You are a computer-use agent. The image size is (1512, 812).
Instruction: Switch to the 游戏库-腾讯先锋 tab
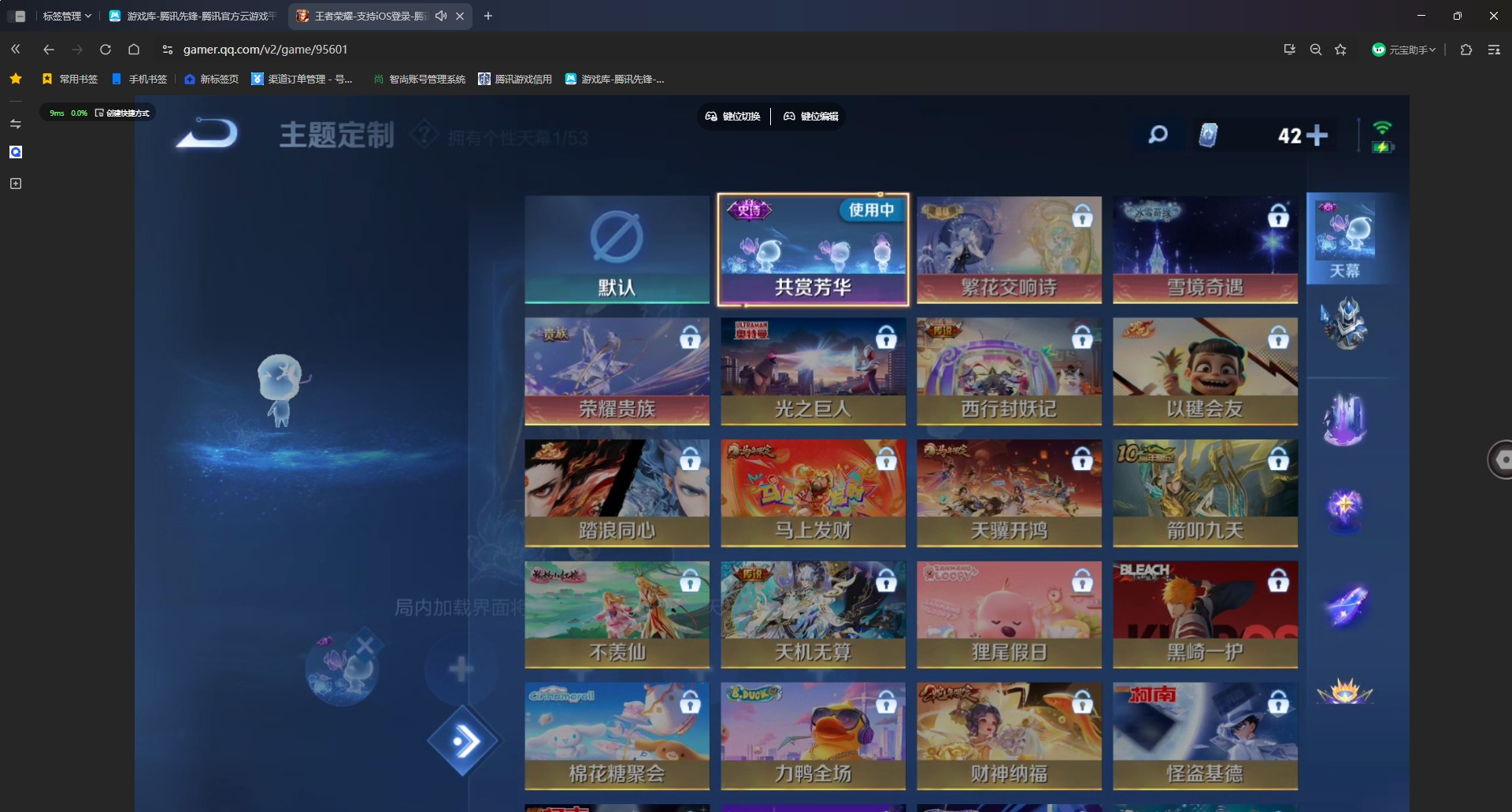tap(193, 16)
